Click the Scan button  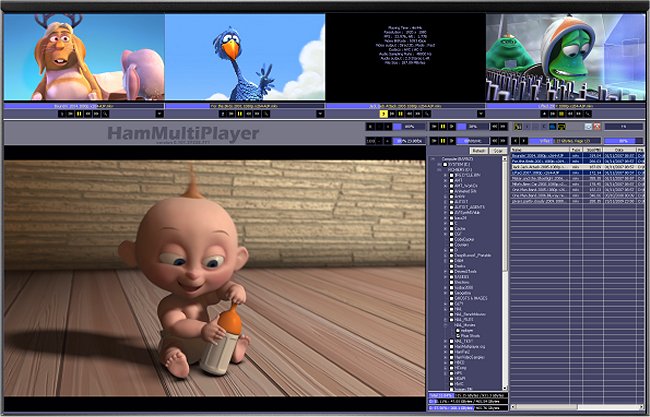[498, 151]
